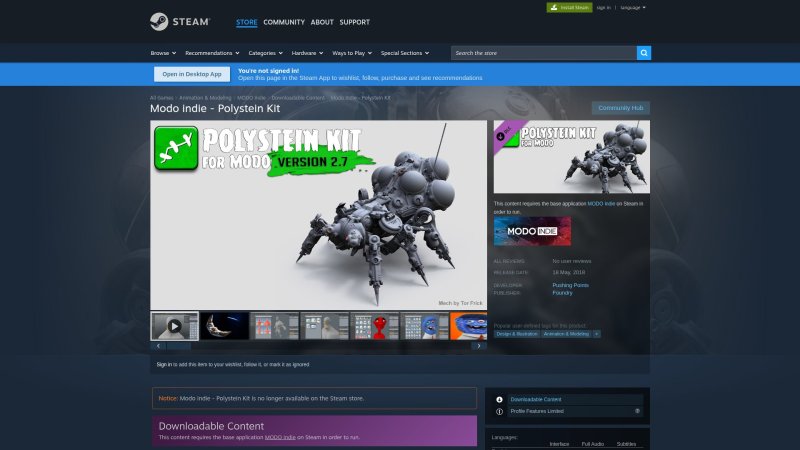
Task: Click Downloadable Content breadcrumb
Action: (x=298, y=98)
